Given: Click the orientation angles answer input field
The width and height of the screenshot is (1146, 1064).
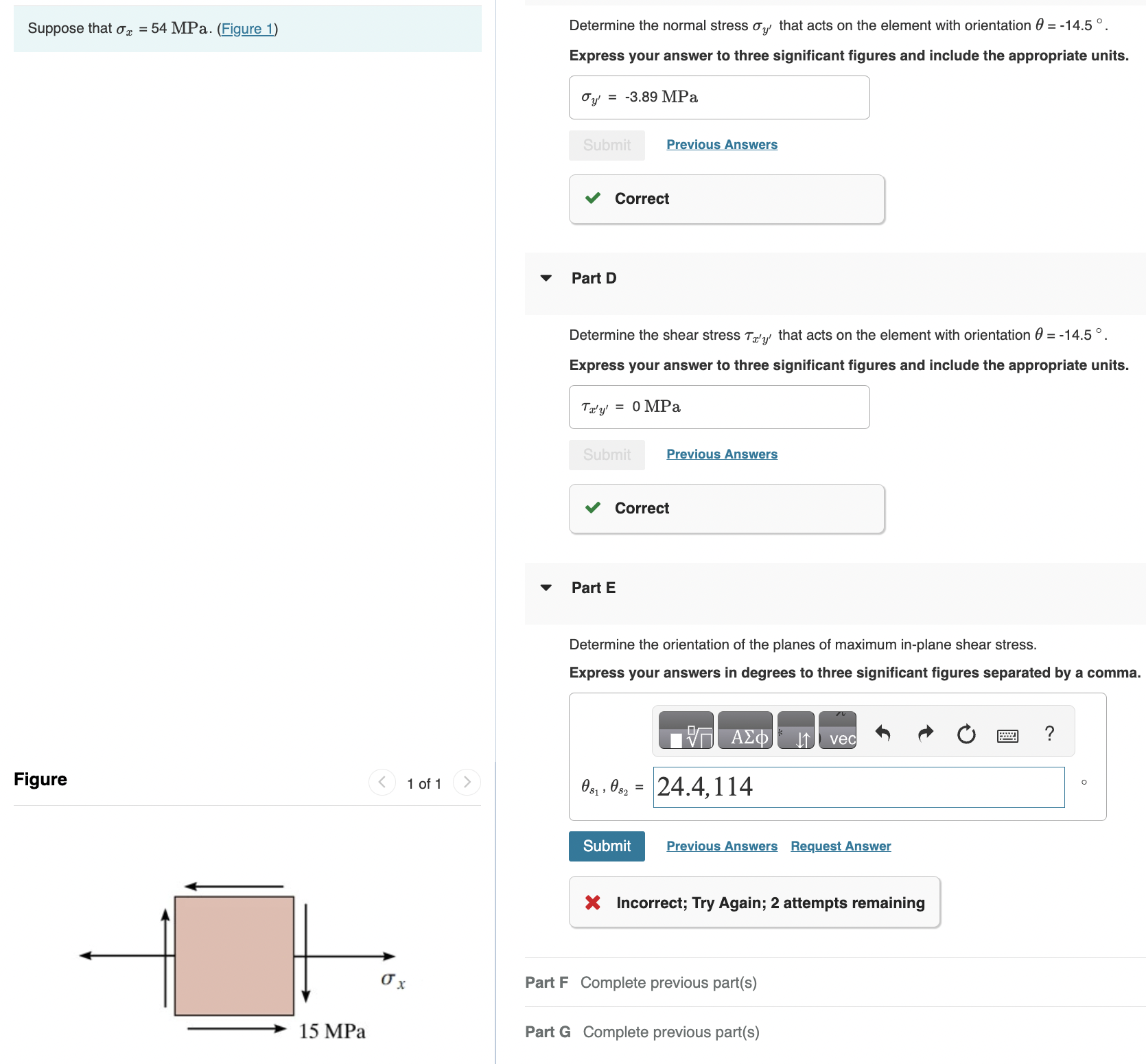Looking at the screenshot, I should (858, 787).
